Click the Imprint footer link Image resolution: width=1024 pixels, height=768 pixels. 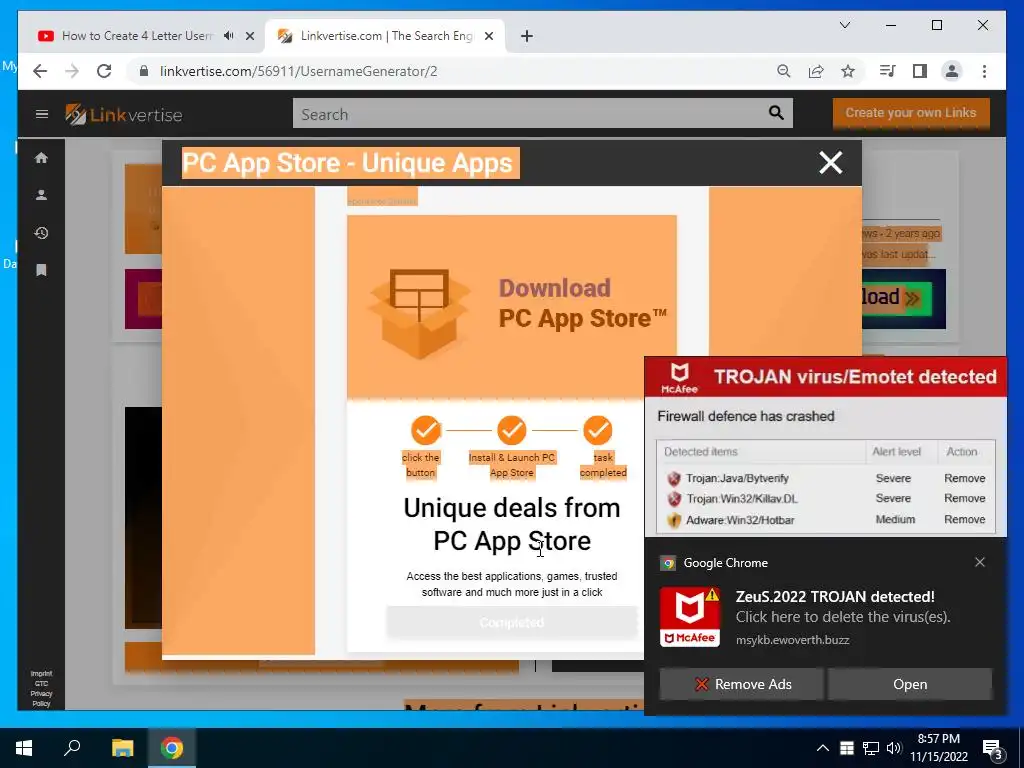pos(41,673)
